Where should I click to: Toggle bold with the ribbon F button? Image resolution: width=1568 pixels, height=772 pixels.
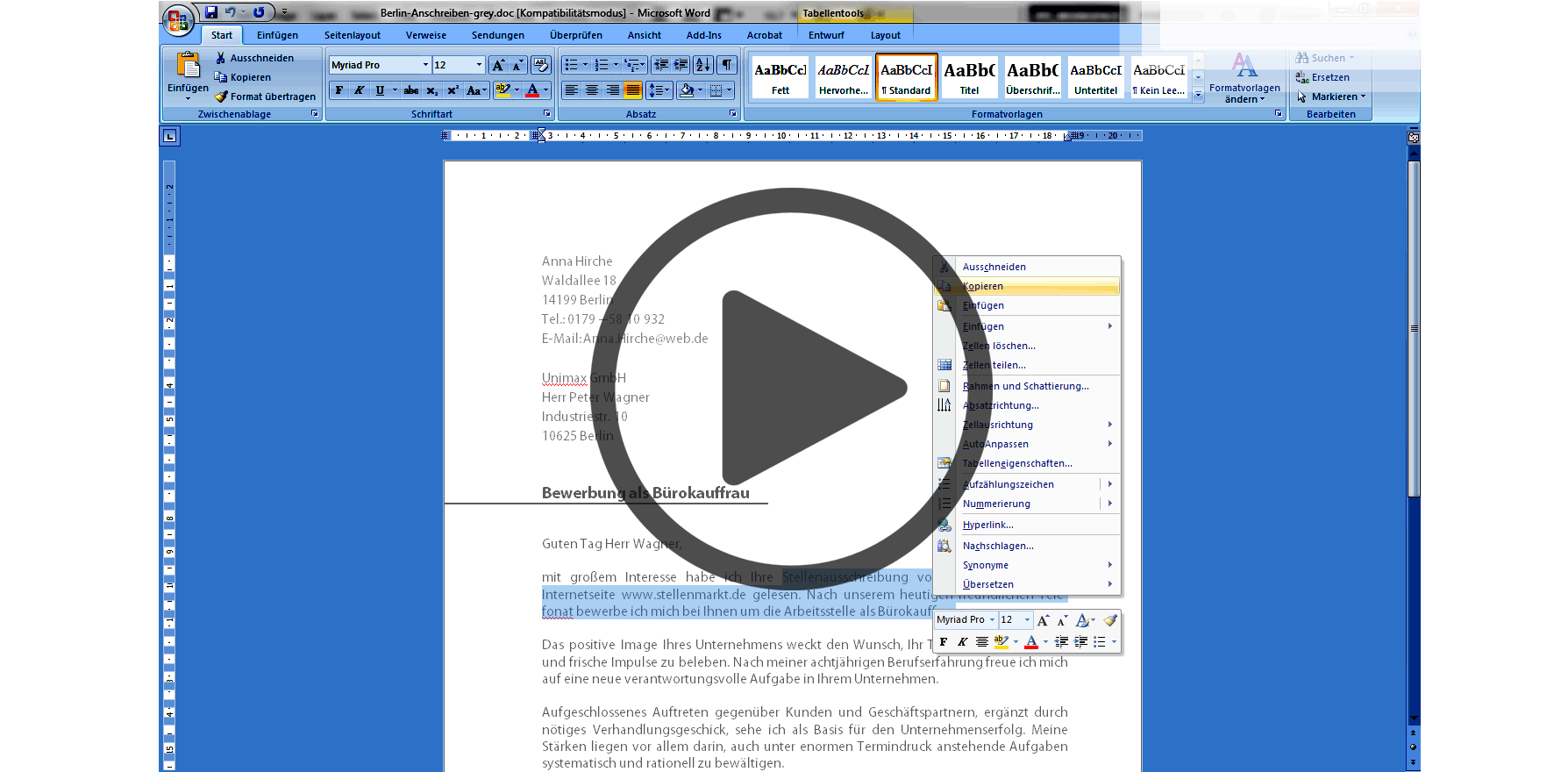coord(339,90)
